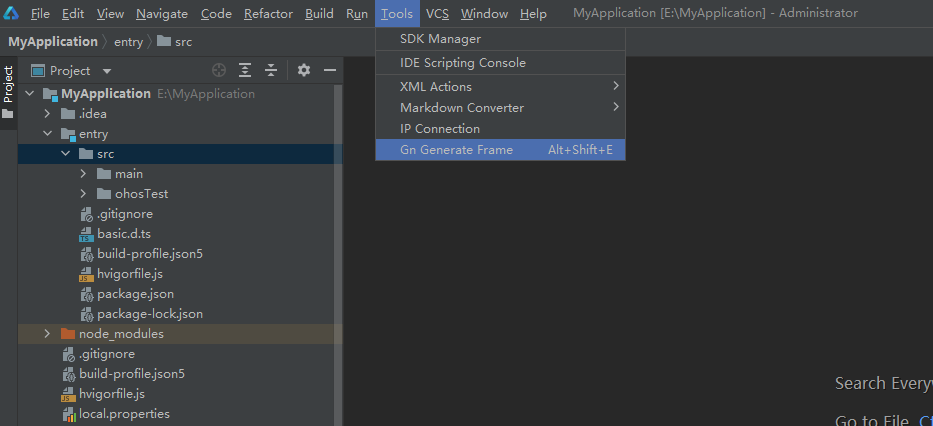This screenshot has height=426, width=933.
Task: Open Project panel settings gear
Action: pos(304,71)
